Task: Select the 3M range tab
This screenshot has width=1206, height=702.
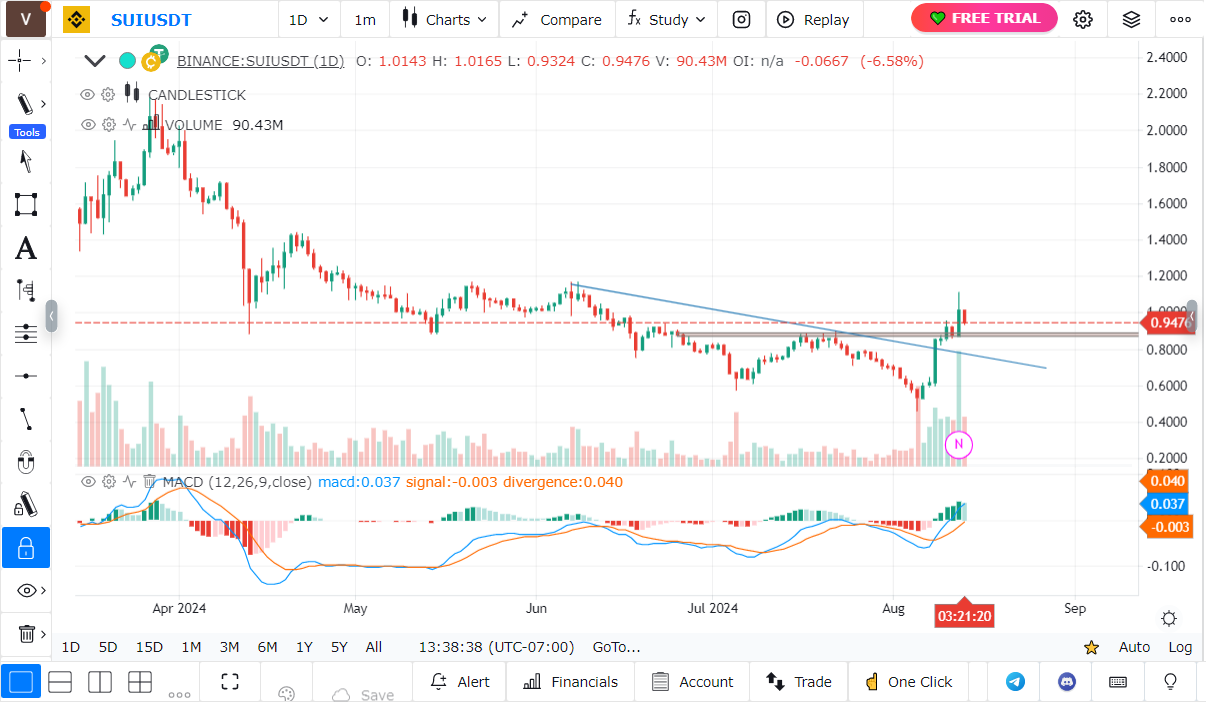Action: click(x=229, y=647)
